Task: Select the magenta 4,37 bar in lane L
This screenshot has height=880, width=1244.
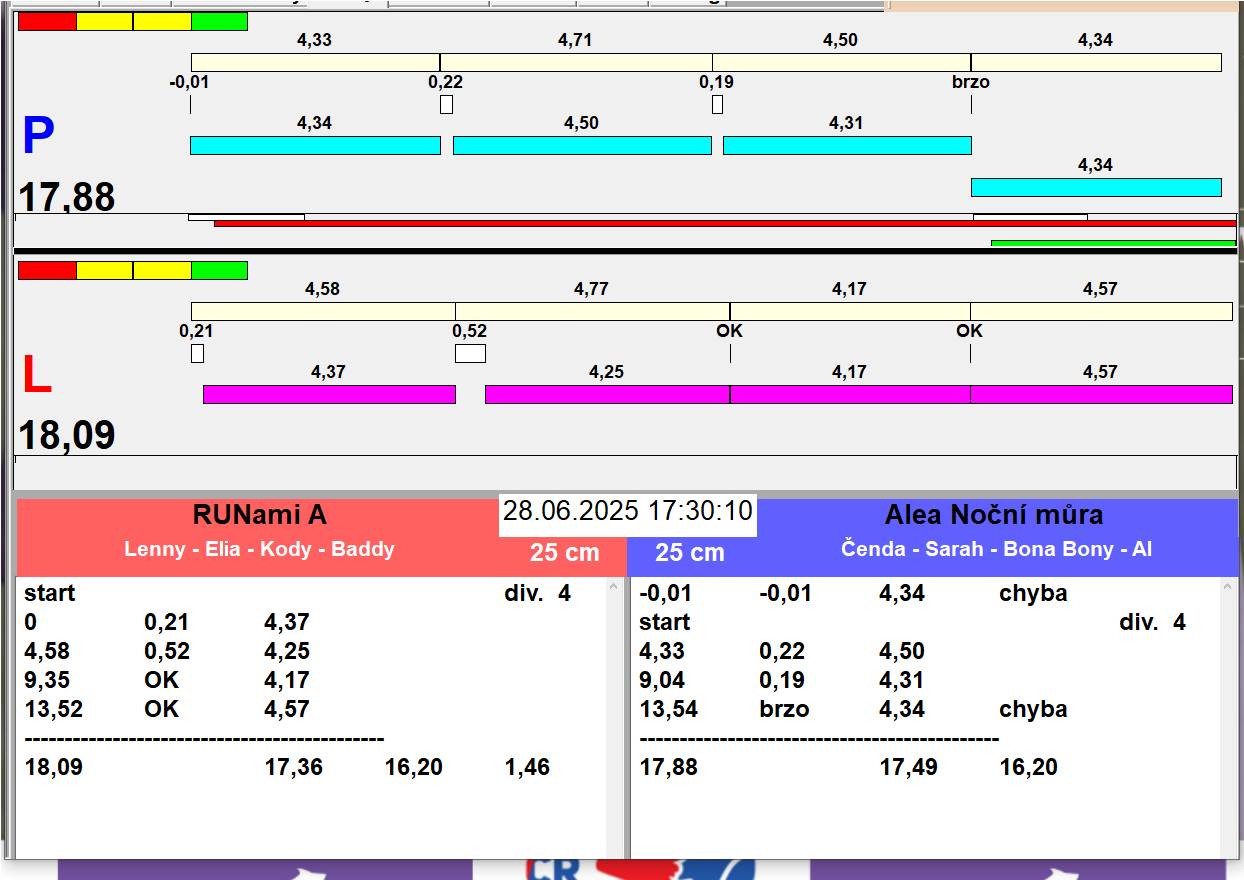Action: coord(329,394)
